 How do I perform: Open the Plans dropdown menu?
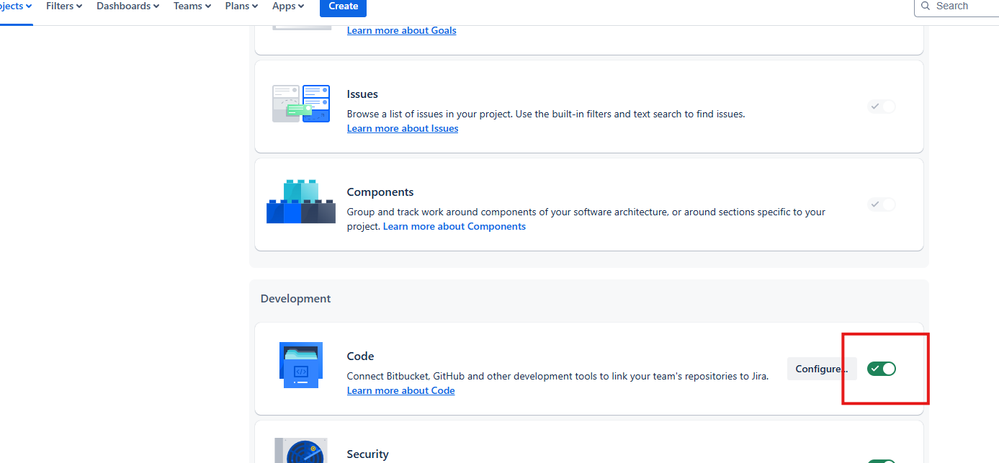click(x=241, y=6)
